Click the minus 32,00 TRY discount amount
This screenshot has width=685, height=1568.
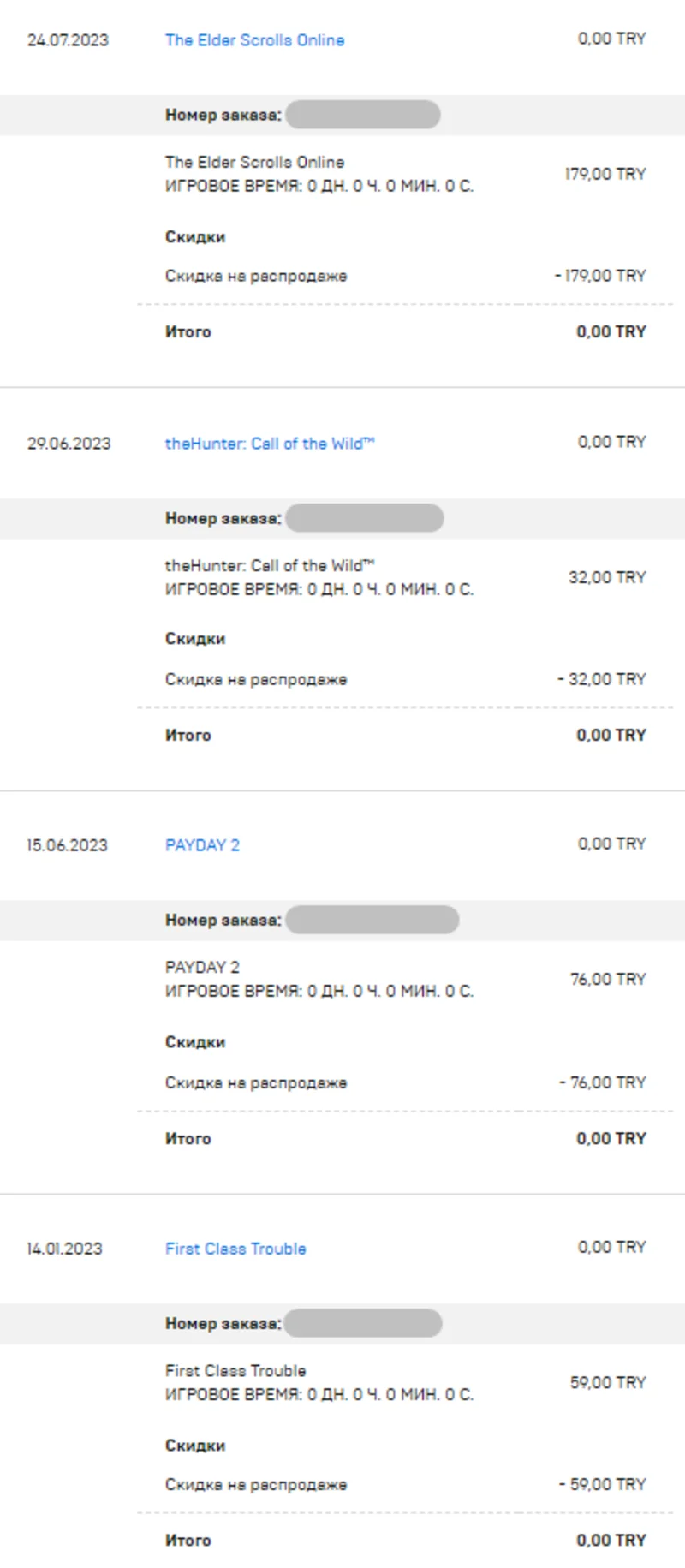pyautogui.click(x=602, y=679)
